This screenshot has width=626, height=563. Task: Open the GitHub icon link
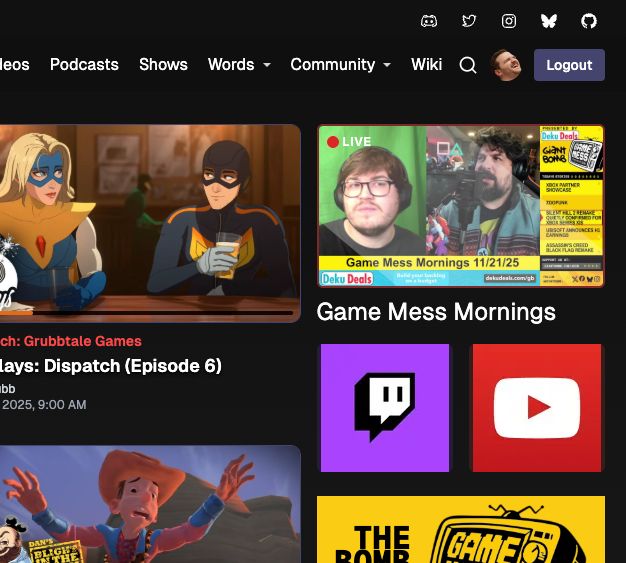[x=589, y=21]
